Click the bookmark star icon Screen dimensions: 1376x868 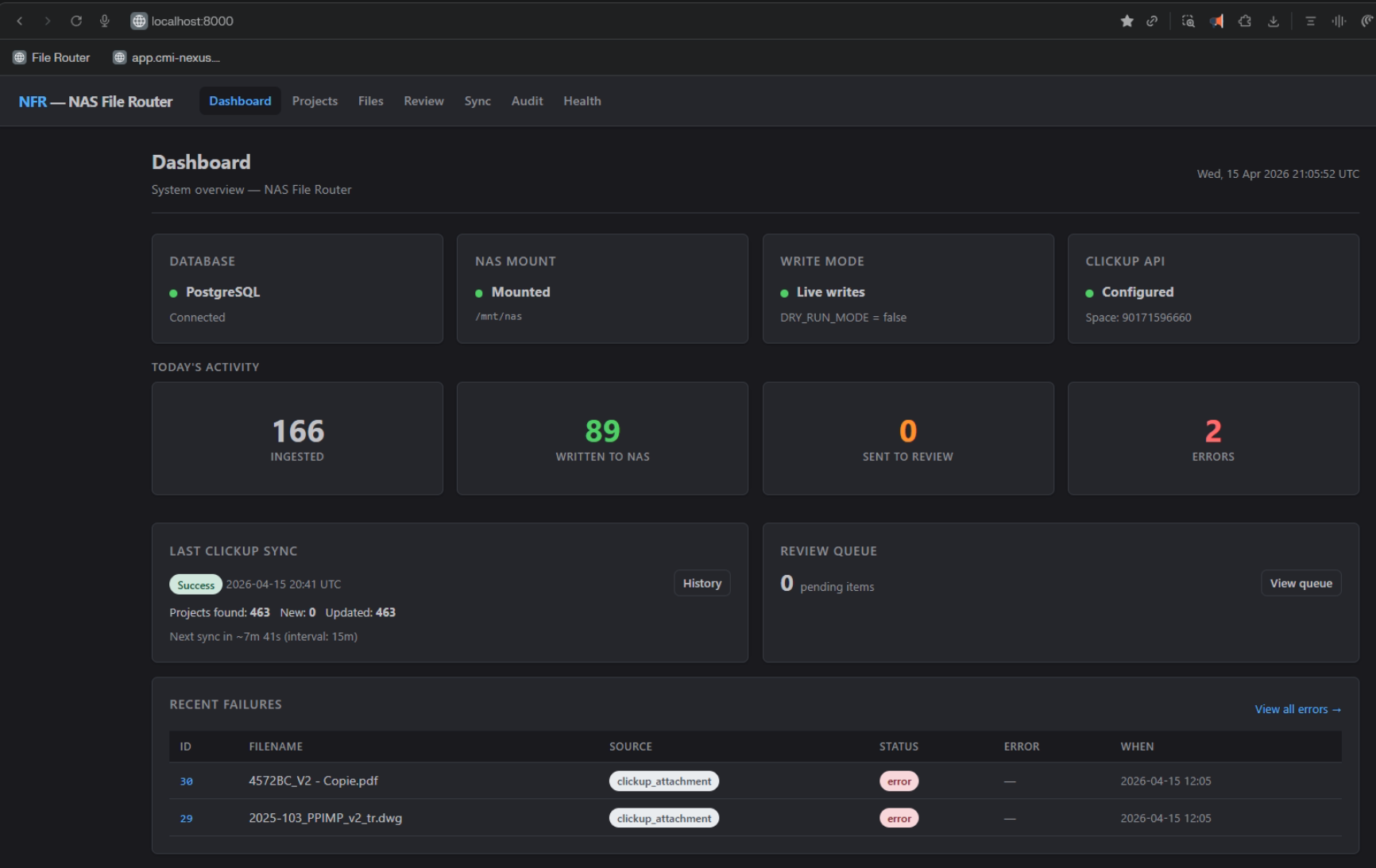pos(1127,21)
